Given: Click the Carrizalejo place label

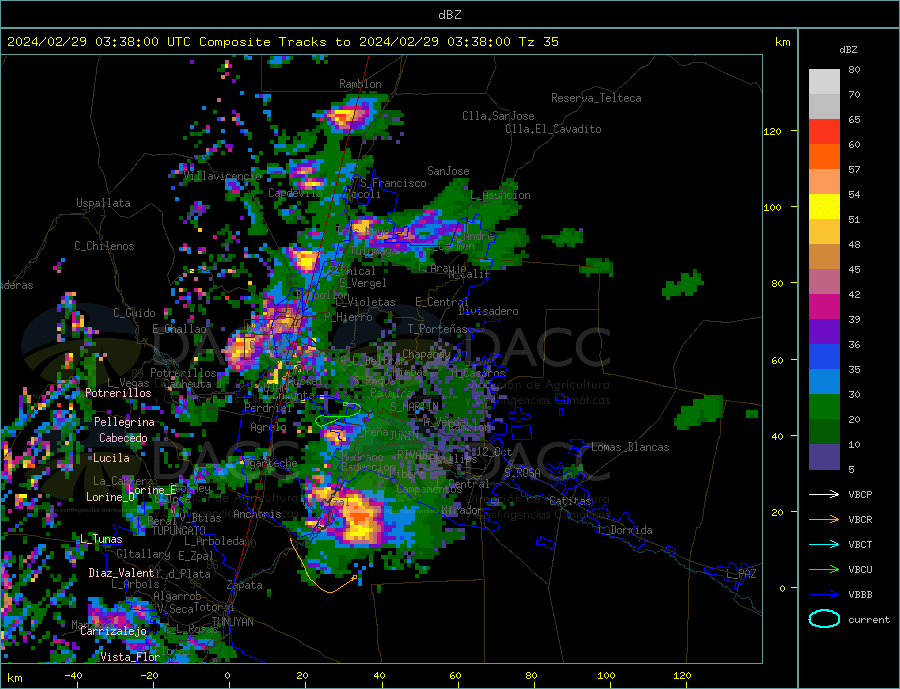Looking at the screenshot, I should (x=113, y=631).
